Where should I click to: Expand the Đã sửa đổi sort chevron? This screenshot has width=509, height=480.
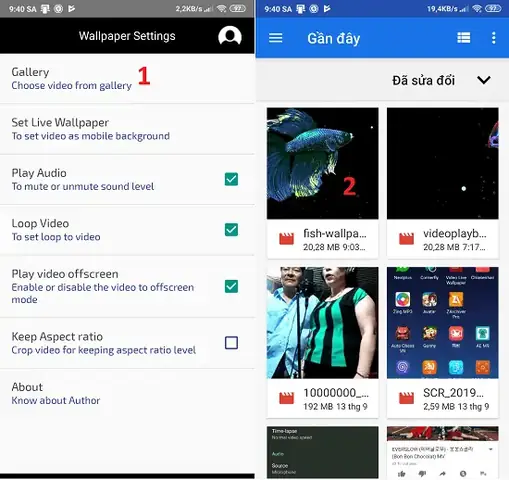(483, 80)
